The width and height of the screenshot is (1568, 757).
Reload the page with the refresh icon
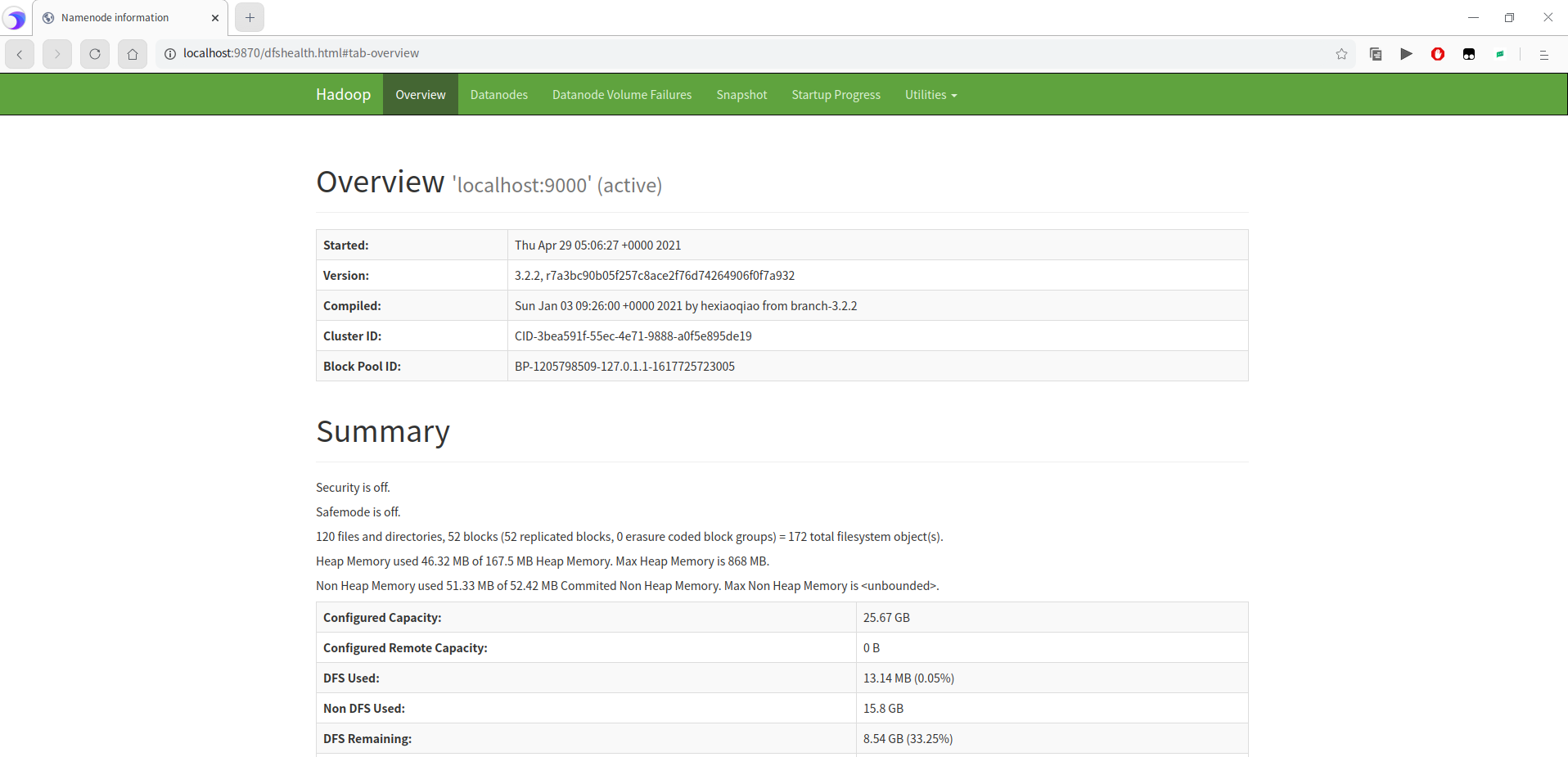click(94, 53)
